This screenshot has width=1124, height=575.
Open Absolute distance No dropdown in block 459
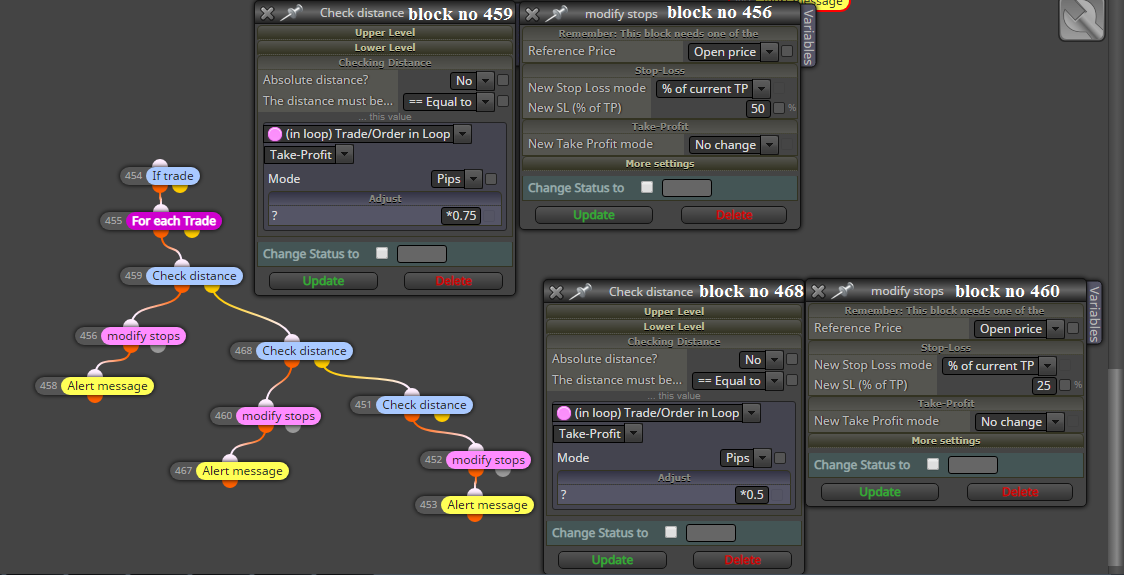tap(472, 80)
